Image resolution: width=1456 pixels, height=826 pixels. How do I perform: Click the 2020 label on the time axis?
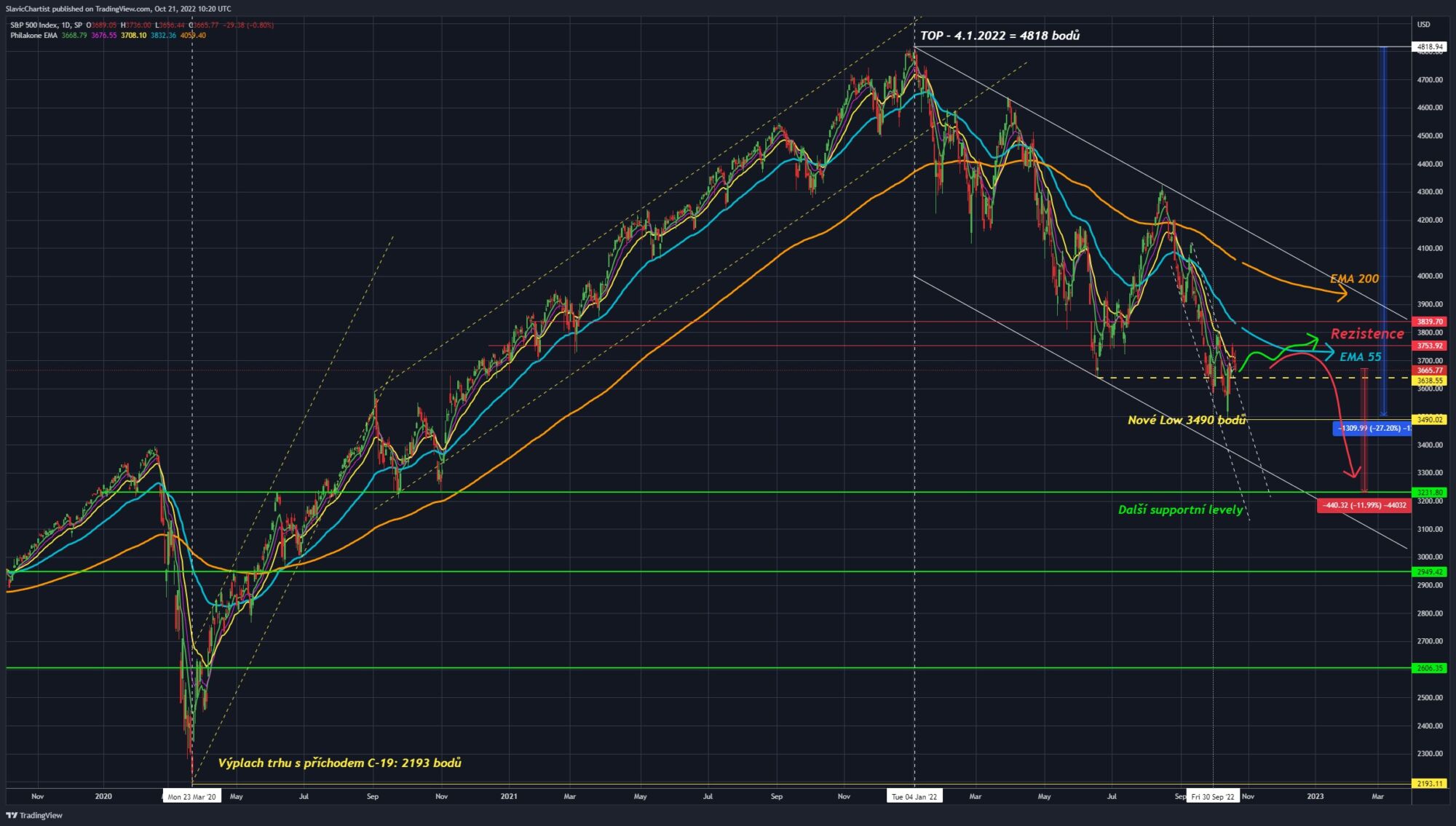click(103, 796)
